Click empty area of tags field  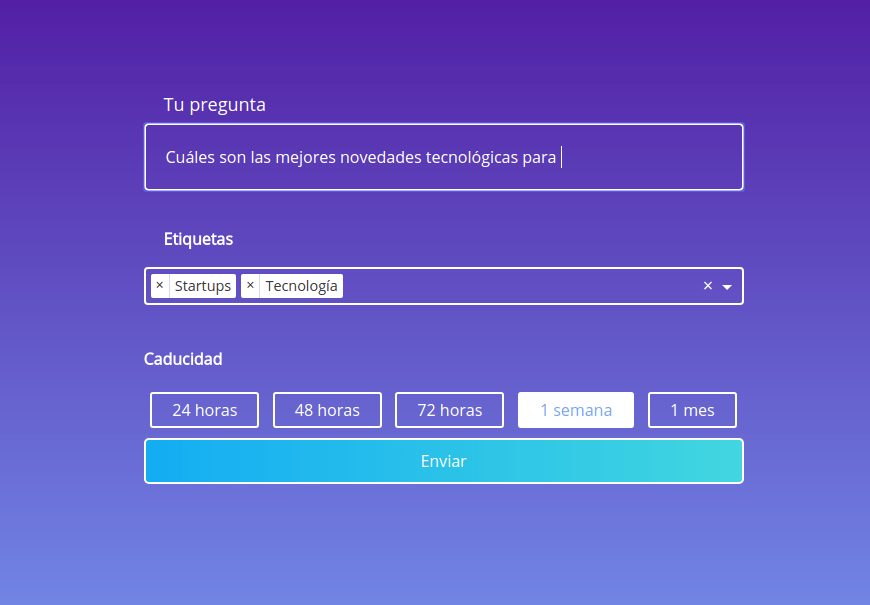click(x=520, y=286)
